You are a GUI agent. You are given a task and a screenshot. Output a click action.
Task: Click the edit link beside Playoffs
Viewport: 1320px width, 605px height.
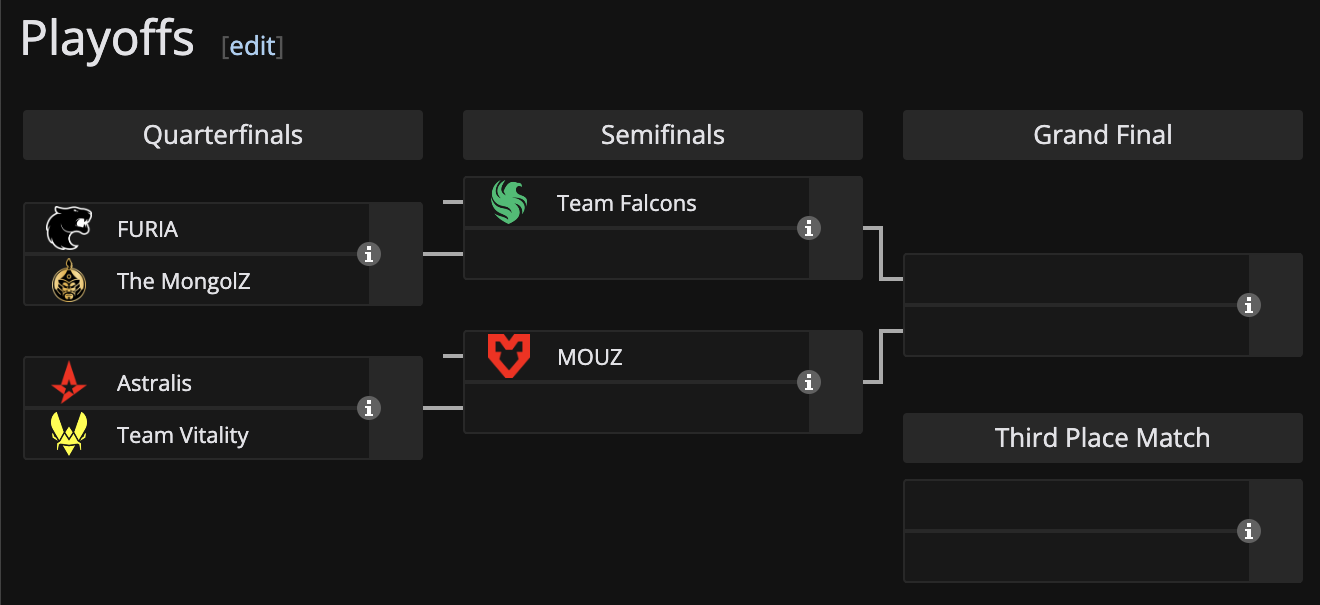point(253,46)
